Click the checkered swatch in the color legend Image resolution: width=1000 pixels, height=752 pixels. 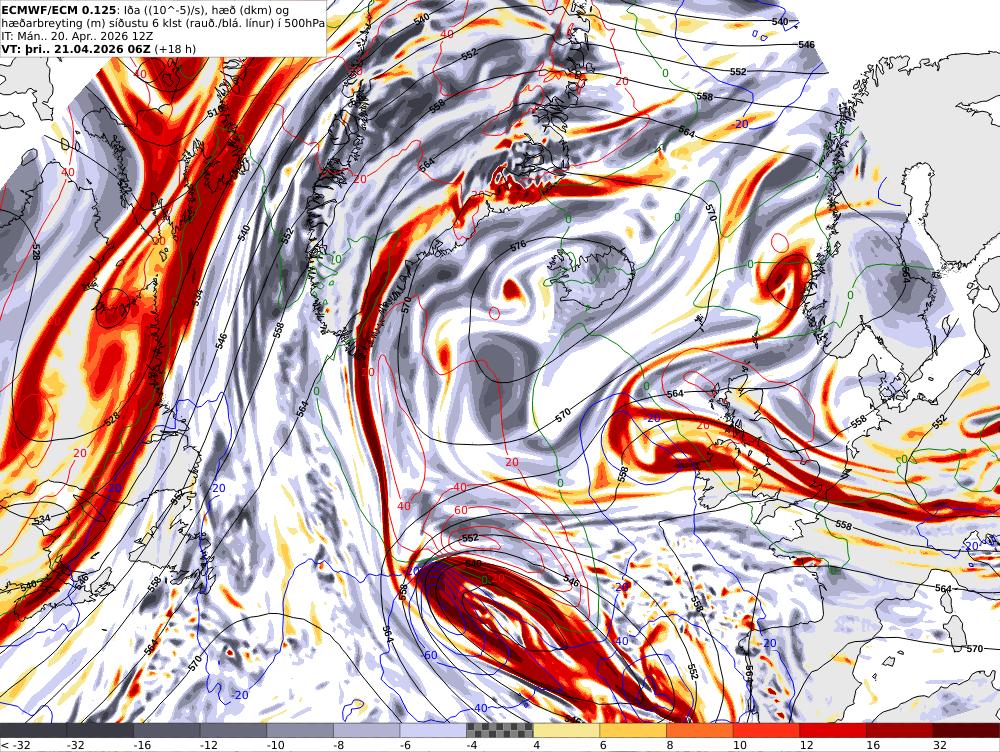tap(500, 730)
